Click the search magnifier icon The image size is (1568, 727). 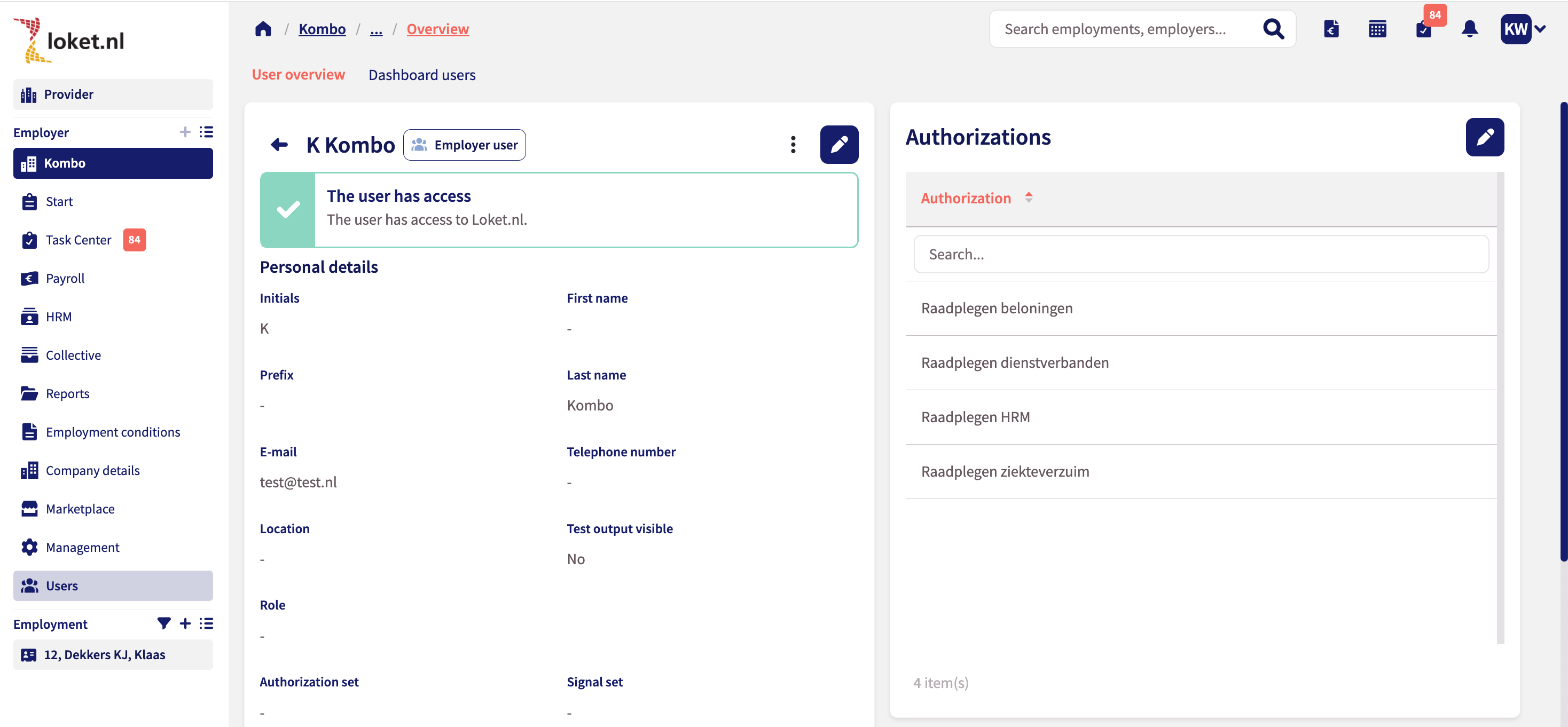pos(1273,29)
